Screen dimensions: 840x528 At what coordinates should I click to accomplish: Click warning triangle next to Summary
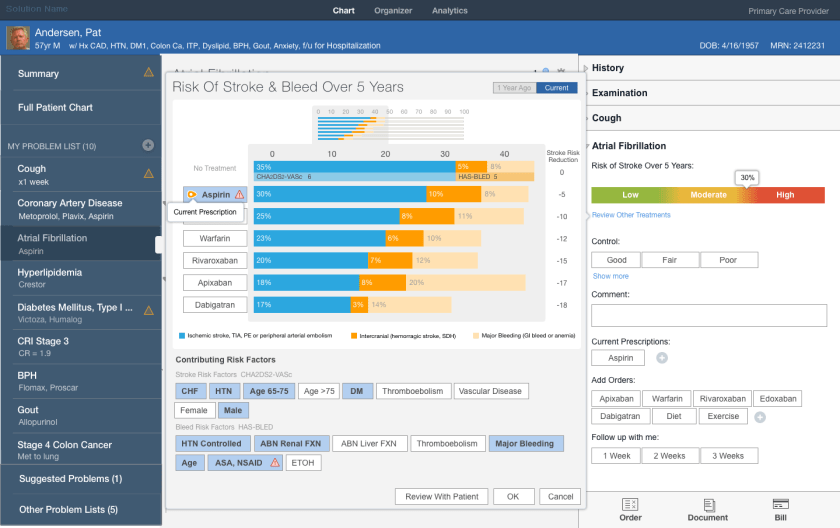[x=149, y=73]
